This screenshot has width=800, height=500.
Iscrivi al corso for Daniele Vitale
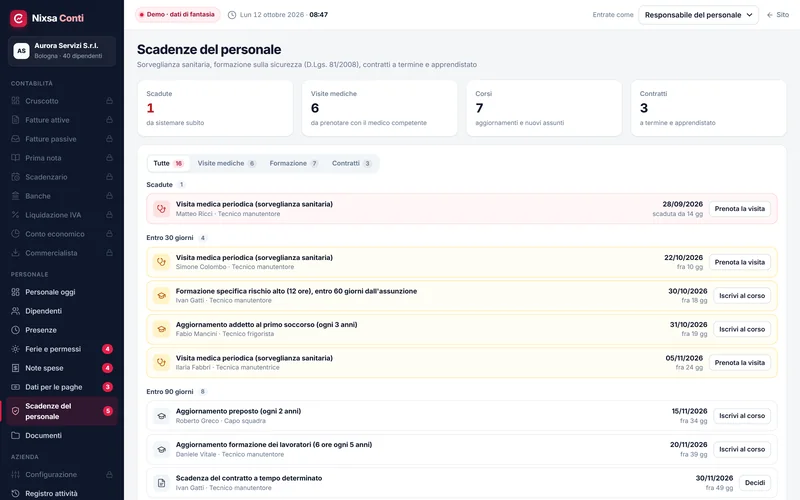tap(742, 449)
